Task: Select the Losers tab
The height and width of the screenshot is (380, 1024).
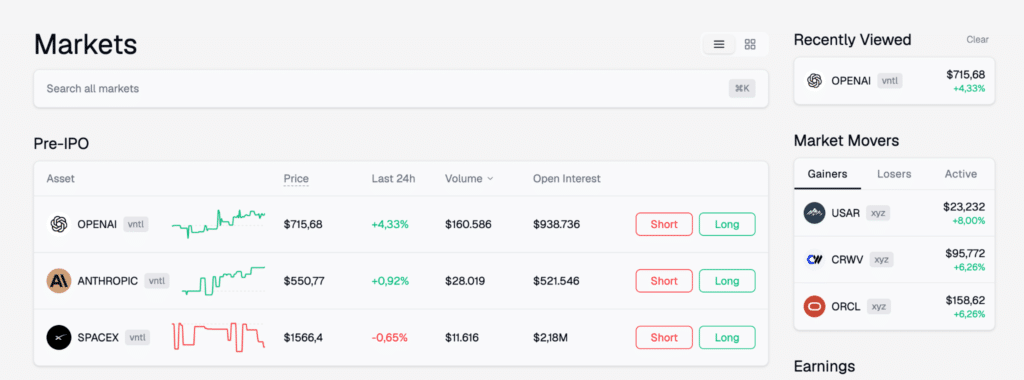Action: click(893, 174)
